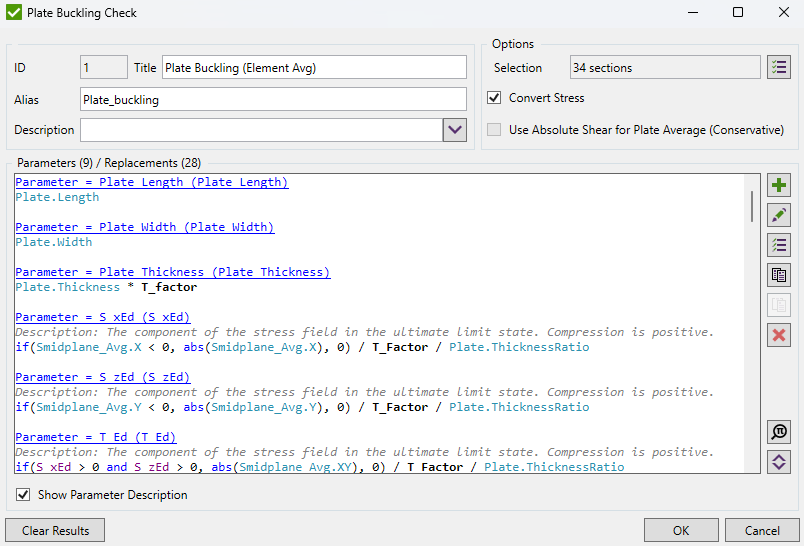Expand the Description dropdown arrow
This screenshot has width=804, height=546.
[455, 130]
